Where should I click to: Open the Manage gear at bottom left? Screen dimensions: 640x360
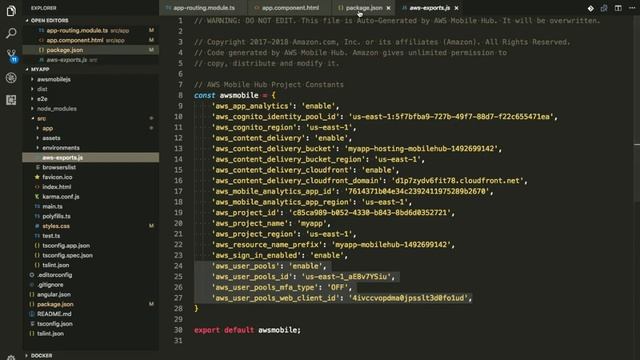[11, 357]
